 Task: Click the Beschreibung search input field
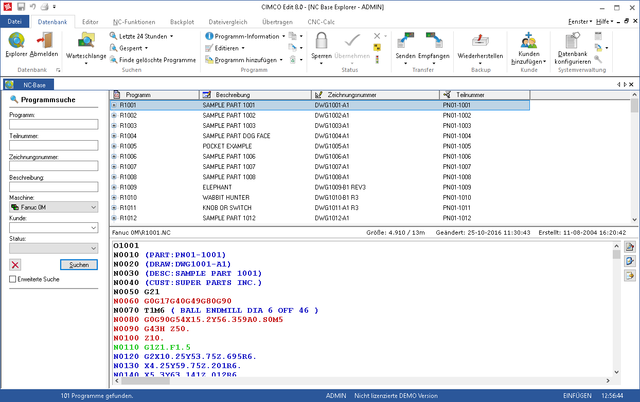(x=53, y=187)
